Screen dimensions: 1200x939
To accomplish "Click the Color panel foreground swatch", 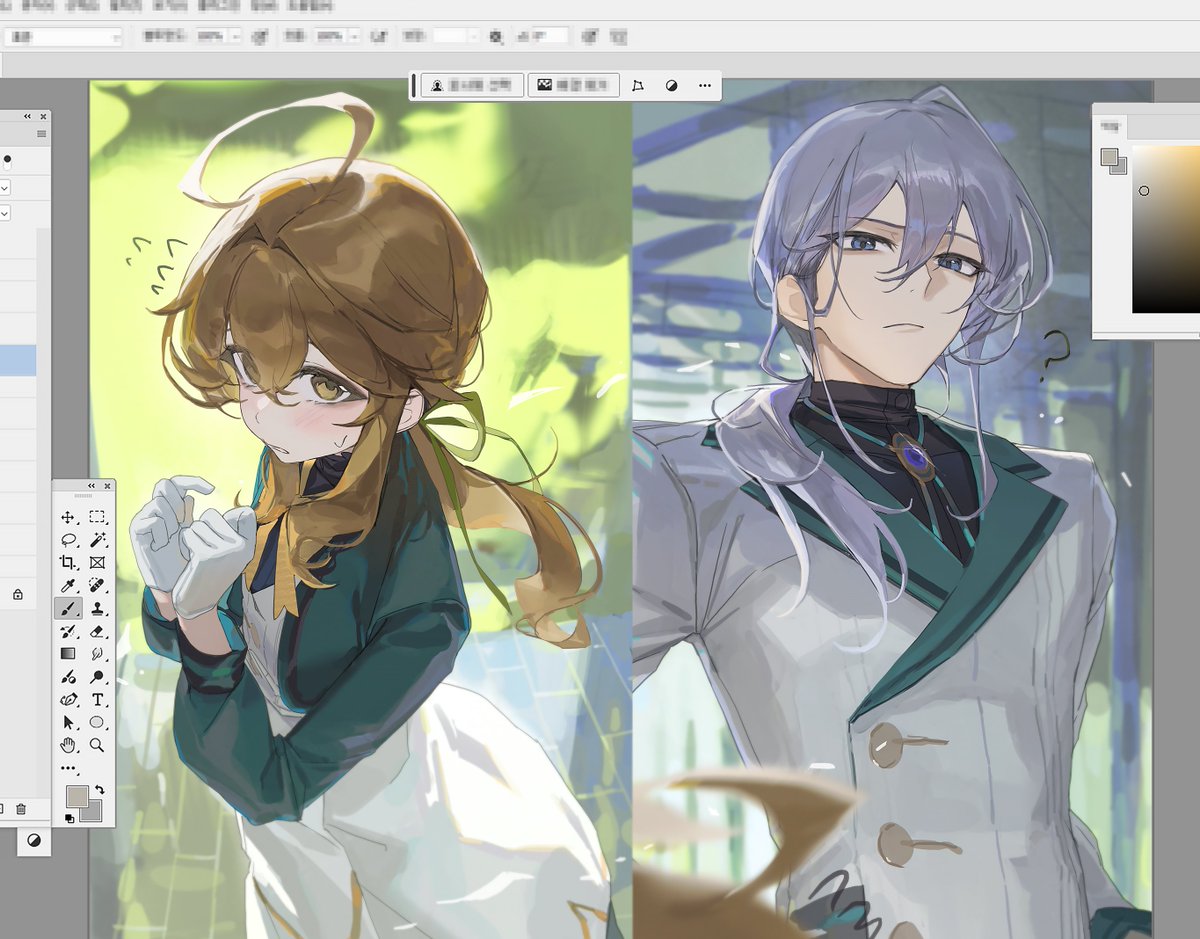I will (1109, 156).
